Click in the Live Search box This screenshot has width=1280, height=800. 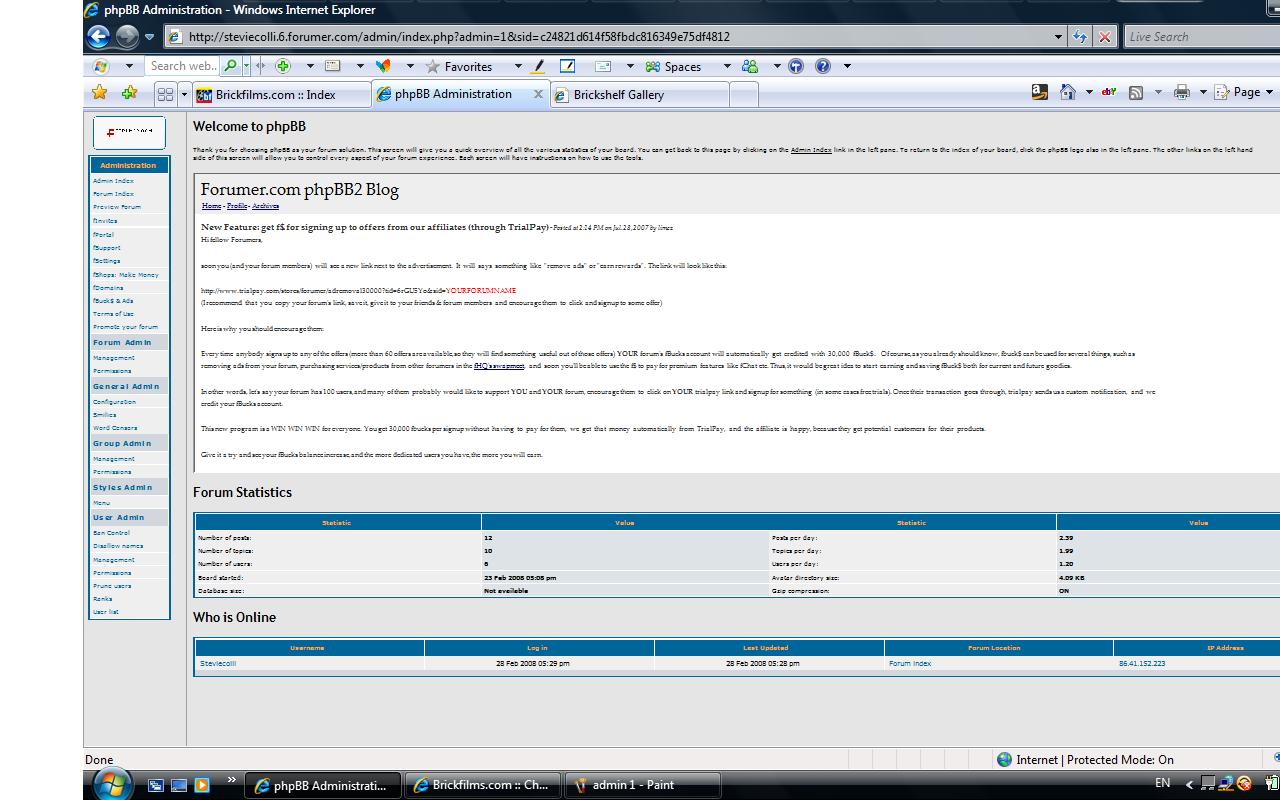click(1201, 37)
